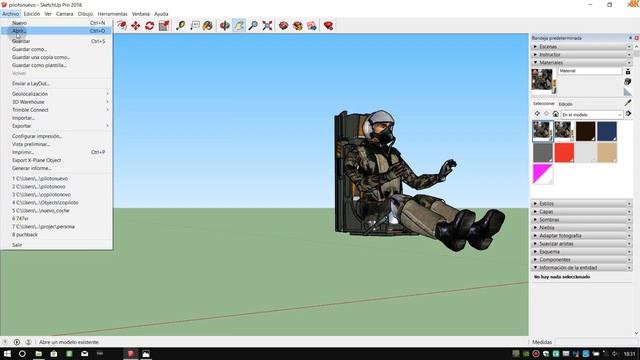Activate the Orbit camera tool
The image size is (640, 360).
click(x=224, y=26)
